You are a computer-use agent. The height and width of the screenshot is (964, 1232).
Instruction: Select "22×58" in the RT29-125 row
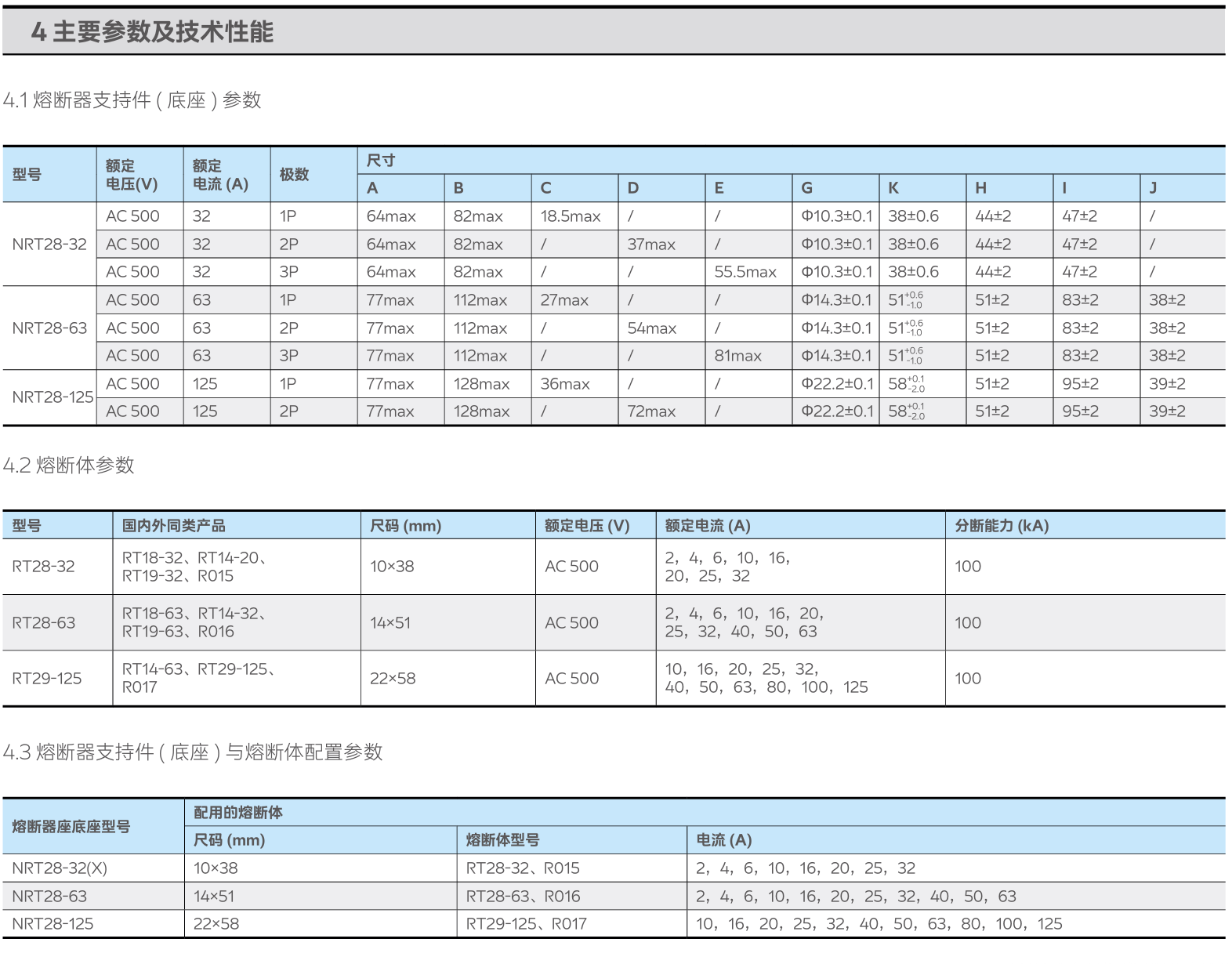tap(393, 679)
